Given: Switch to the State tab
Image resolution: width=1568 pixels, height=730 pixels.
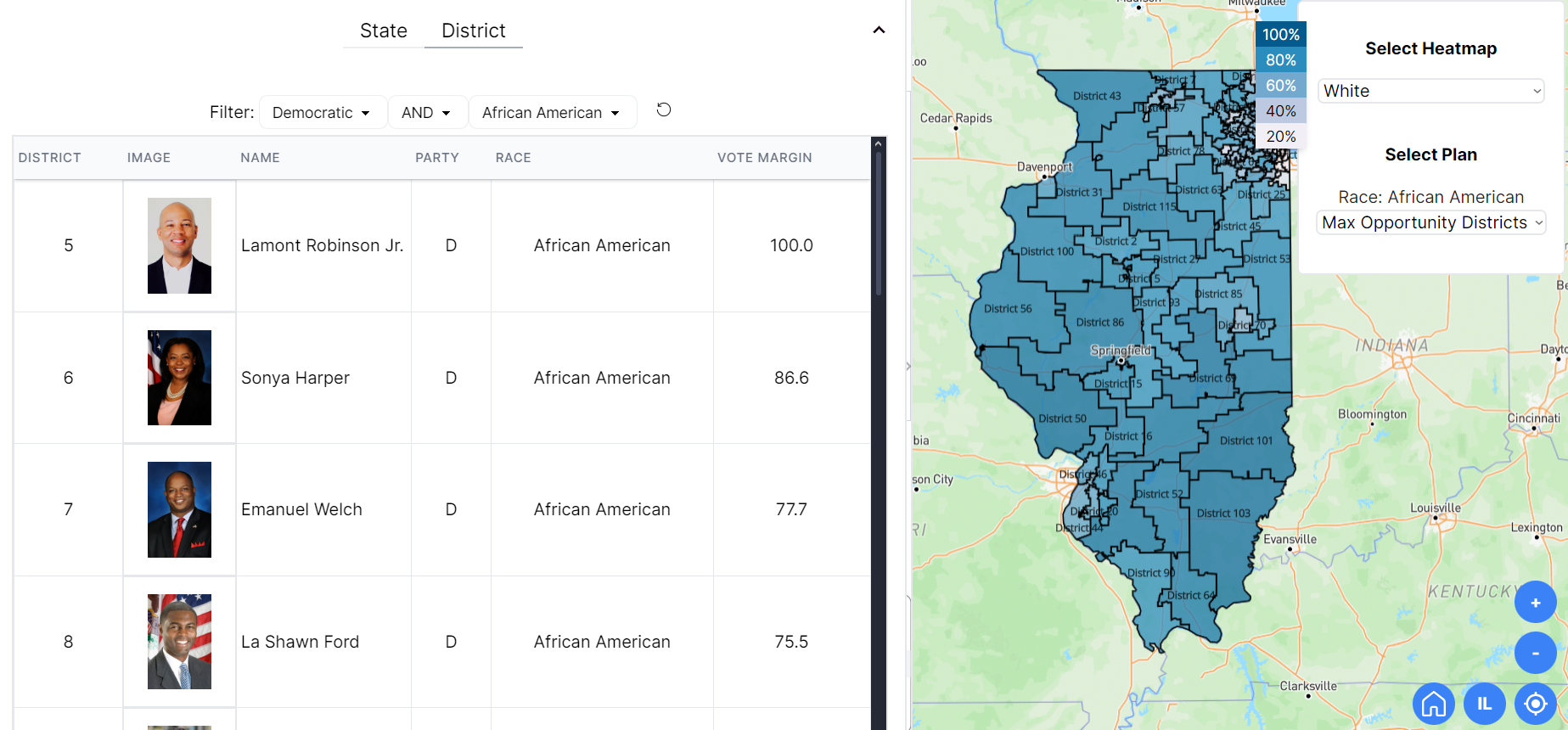Looking at the screenshot, I should pyautogui.click(x=384, y=31).
